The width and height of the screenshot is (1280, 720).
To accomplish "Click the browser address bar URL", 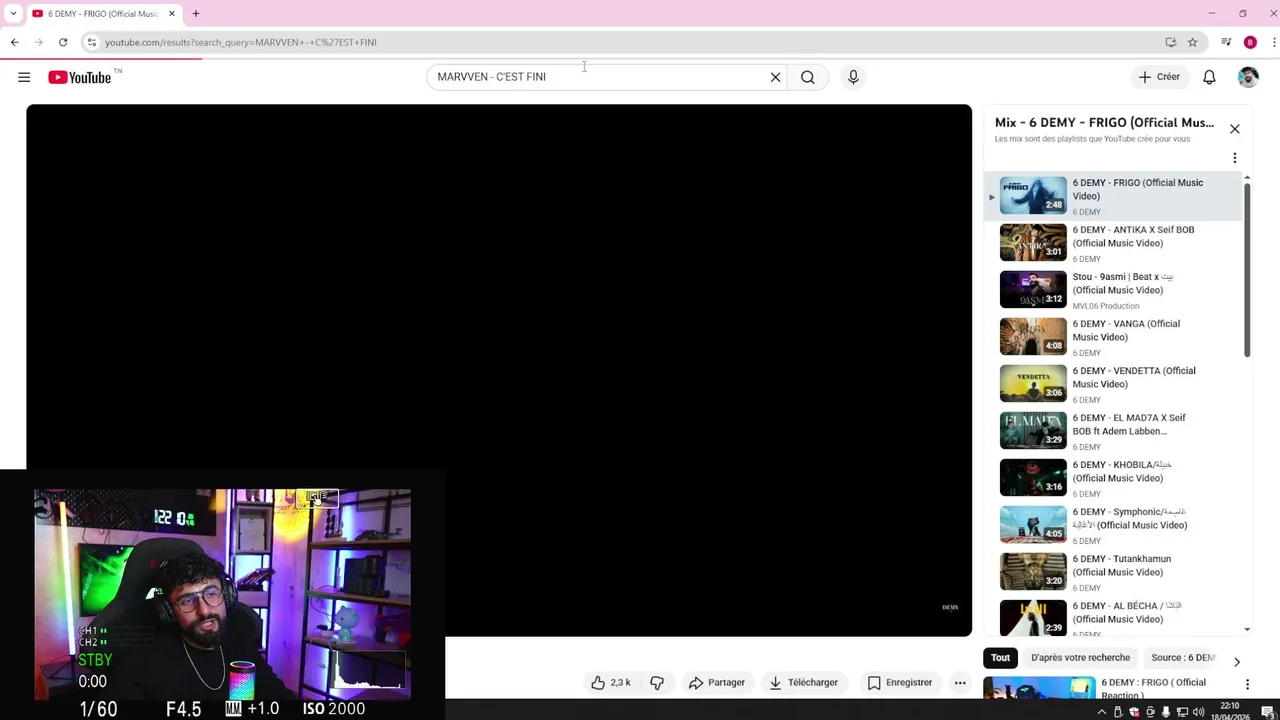I will [x=241, y=42].
